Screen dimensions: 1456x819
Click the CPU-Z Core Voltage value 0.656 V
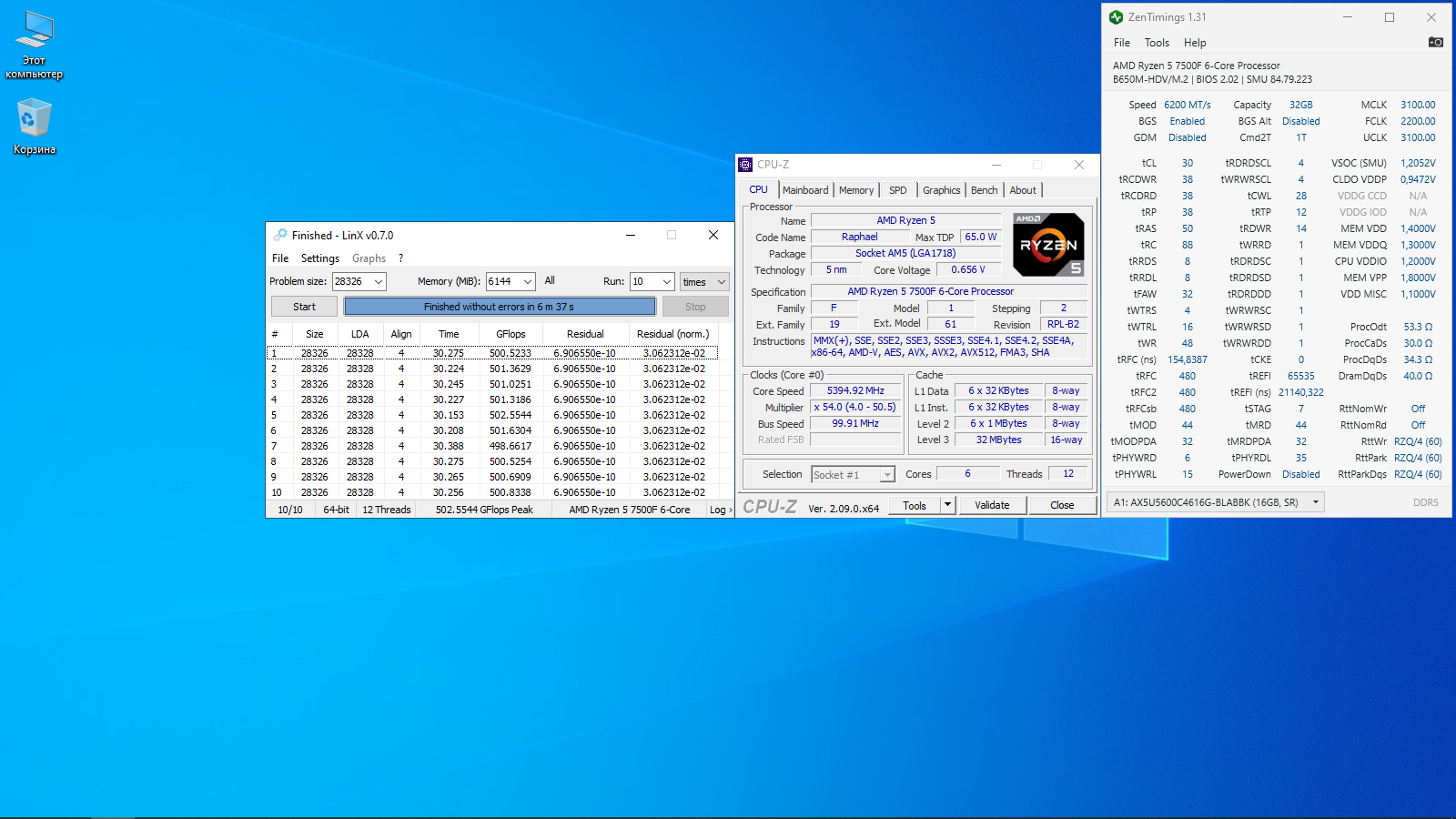coord(968,269)
